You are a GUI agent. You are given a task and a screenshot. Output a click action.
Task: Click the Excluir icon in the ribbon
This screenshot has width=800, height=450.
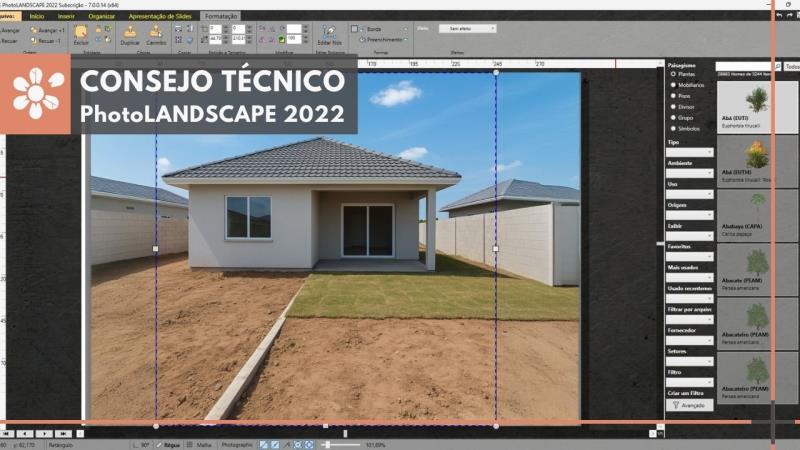click(81, 32)
